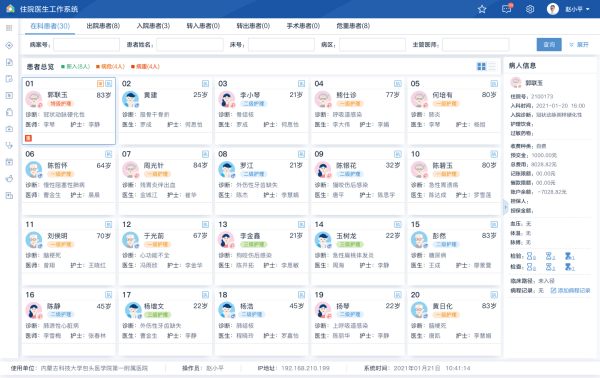Click the stethoscope icon in left sidebar
This screenshot has width=600, height=378.
[10, 145]
